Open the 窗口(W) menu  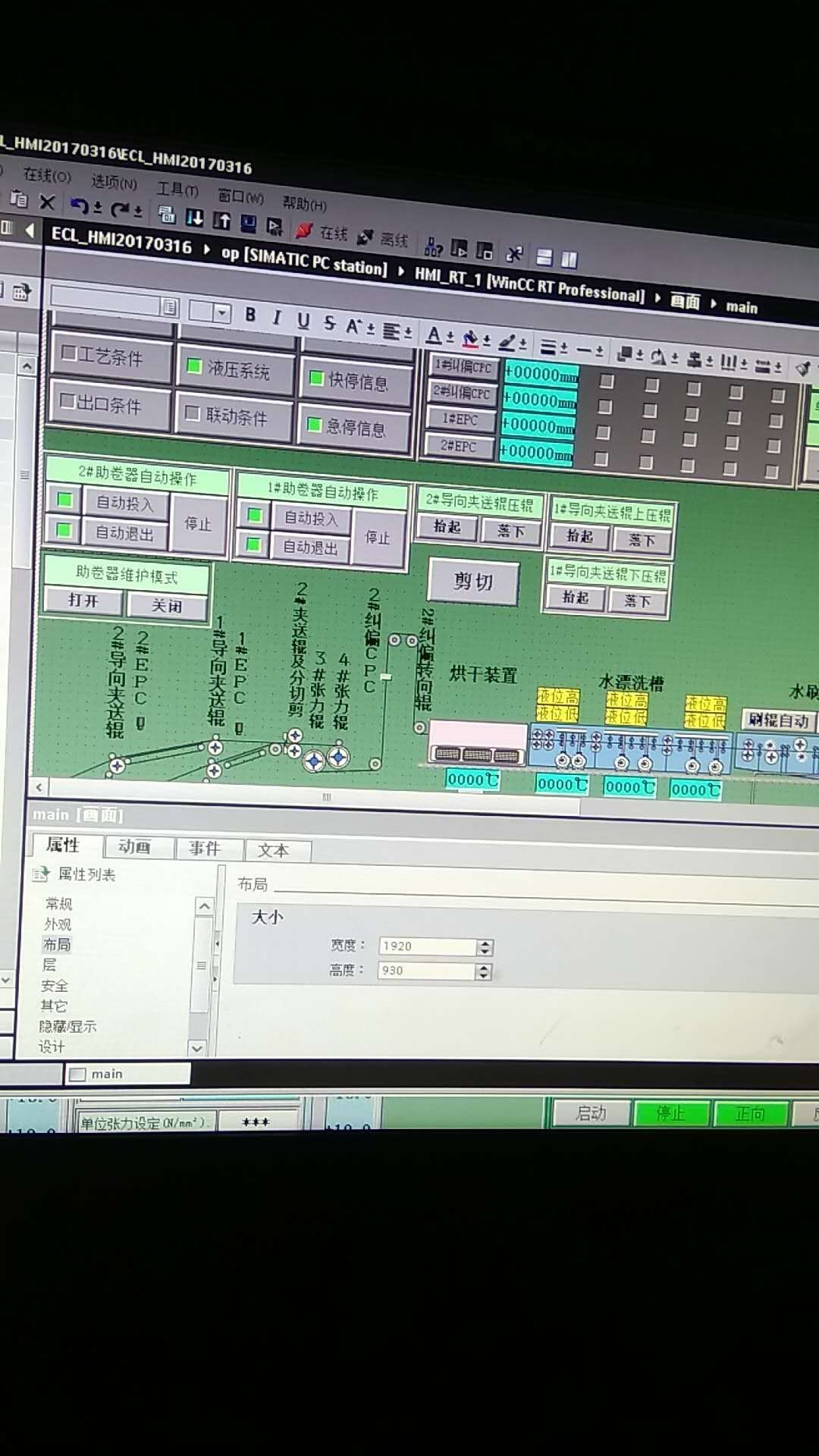coord(241,196)
